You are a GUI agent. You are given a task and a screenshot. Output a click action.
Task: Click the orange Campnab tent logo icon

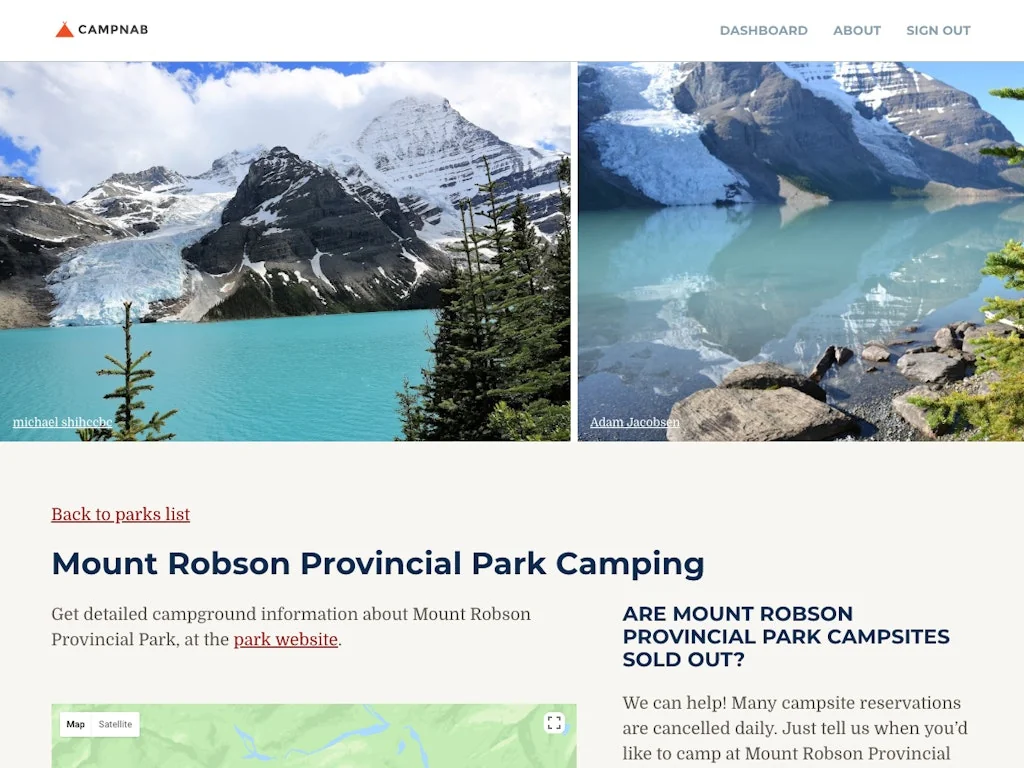point(64,29)
